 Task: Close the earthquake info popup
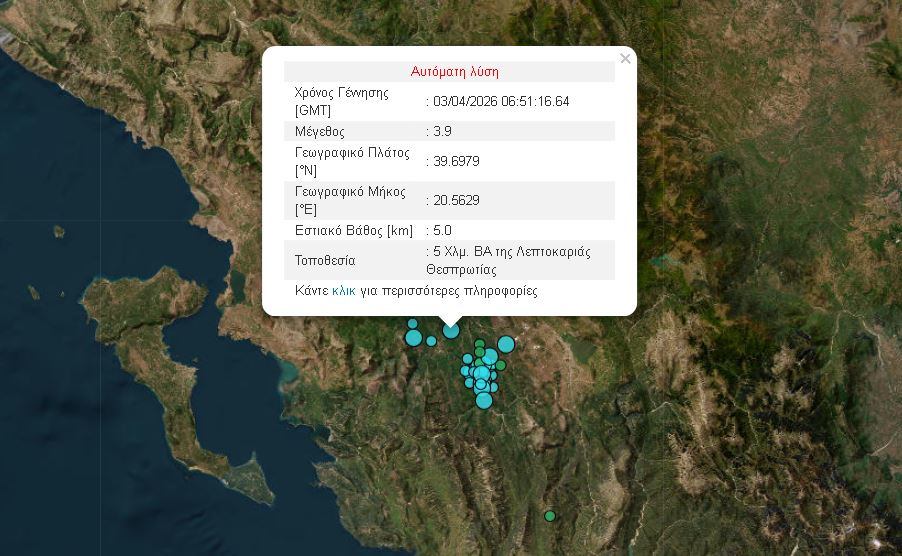[625, 59]
